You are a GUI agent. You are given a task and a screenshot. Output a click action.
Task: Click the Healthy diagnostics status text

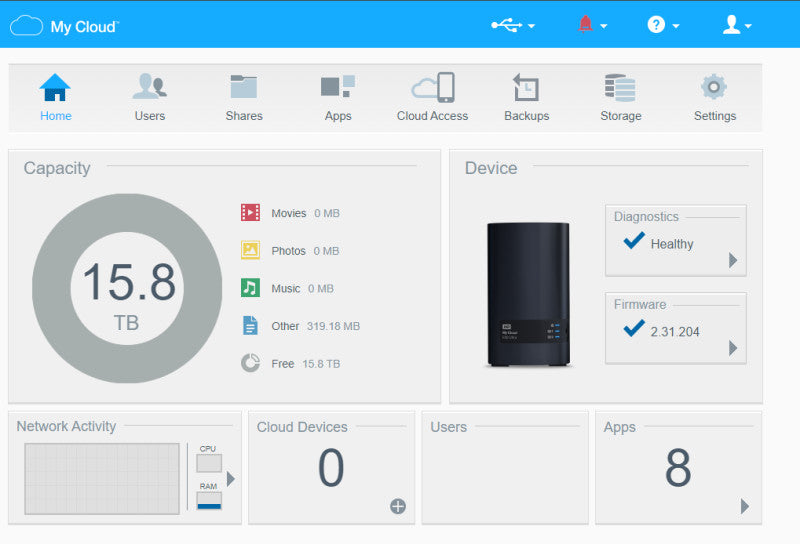[672, 244]
